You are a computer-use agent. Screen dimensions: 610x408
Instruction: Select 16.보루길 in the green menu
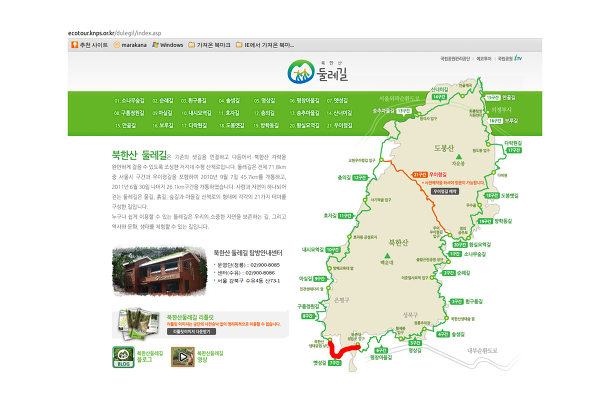[x=163, y=126]
